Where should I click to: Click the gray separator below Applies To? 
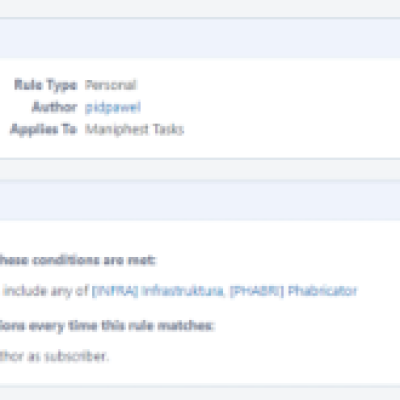point(200,170)
